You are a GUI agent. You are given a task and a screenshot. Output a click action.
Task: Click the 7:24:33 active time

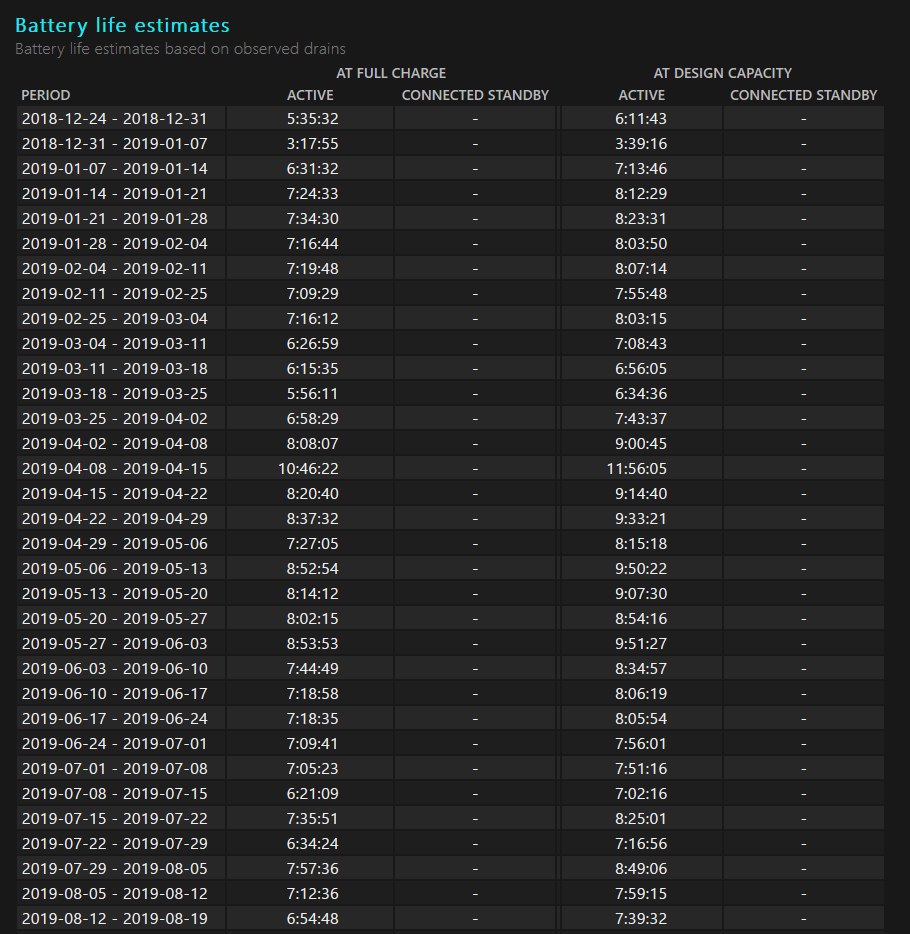tap(312, 194)
